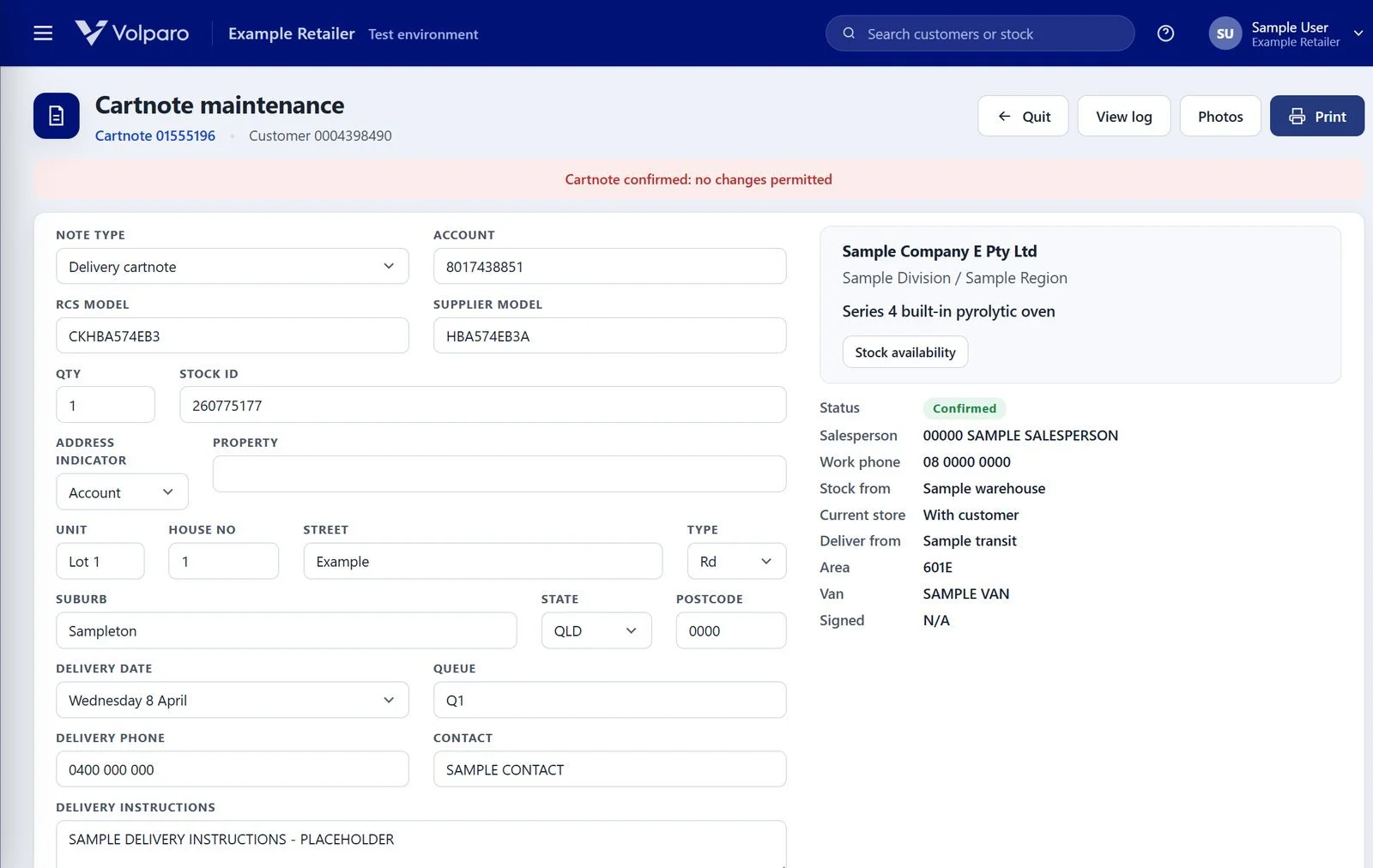Click work phone 08 0000 0000

(967, 462)
